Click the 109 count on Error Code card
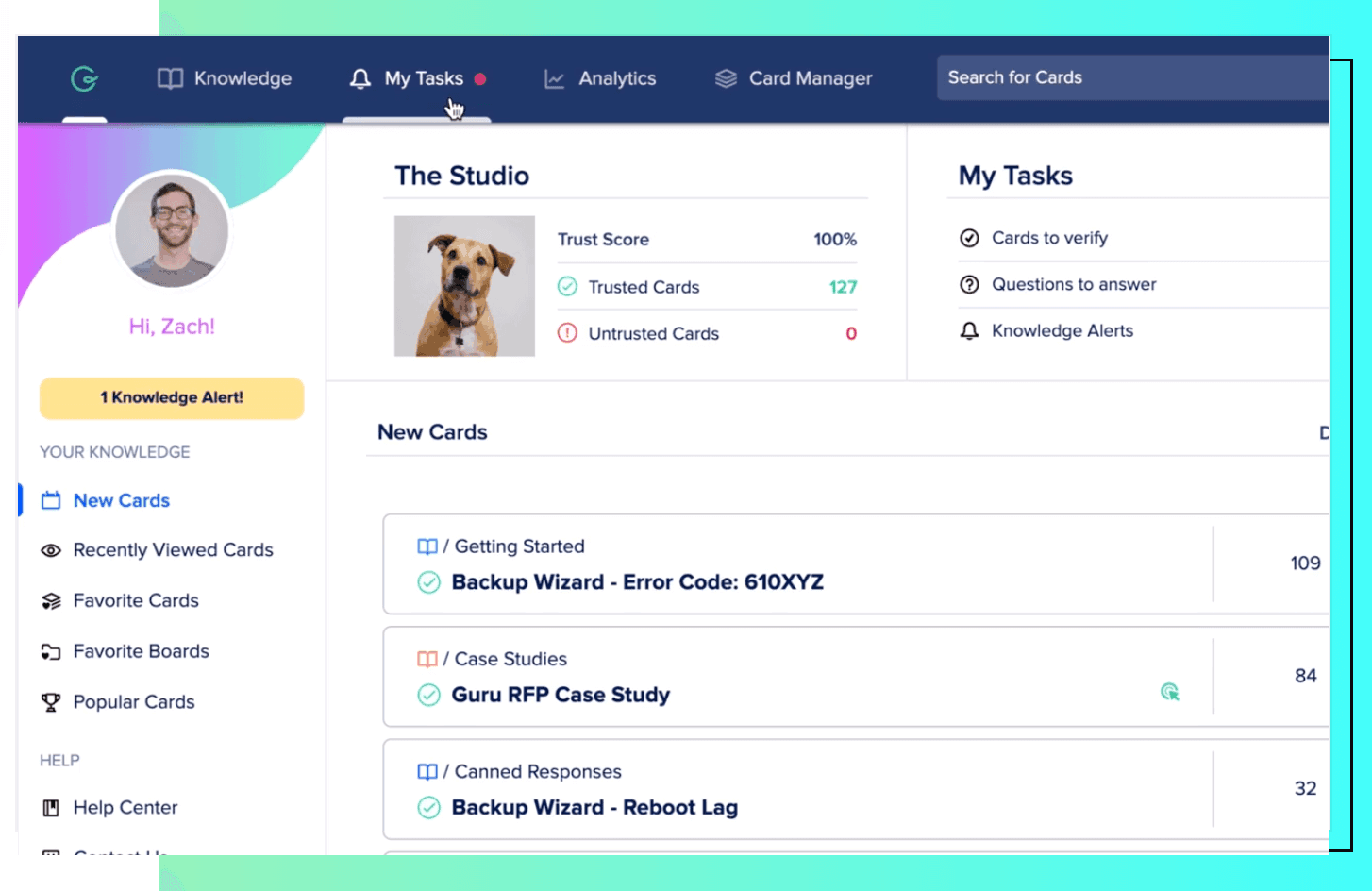The height and width of the screenshot is (891, 1372). click(x=1306, y=563)
